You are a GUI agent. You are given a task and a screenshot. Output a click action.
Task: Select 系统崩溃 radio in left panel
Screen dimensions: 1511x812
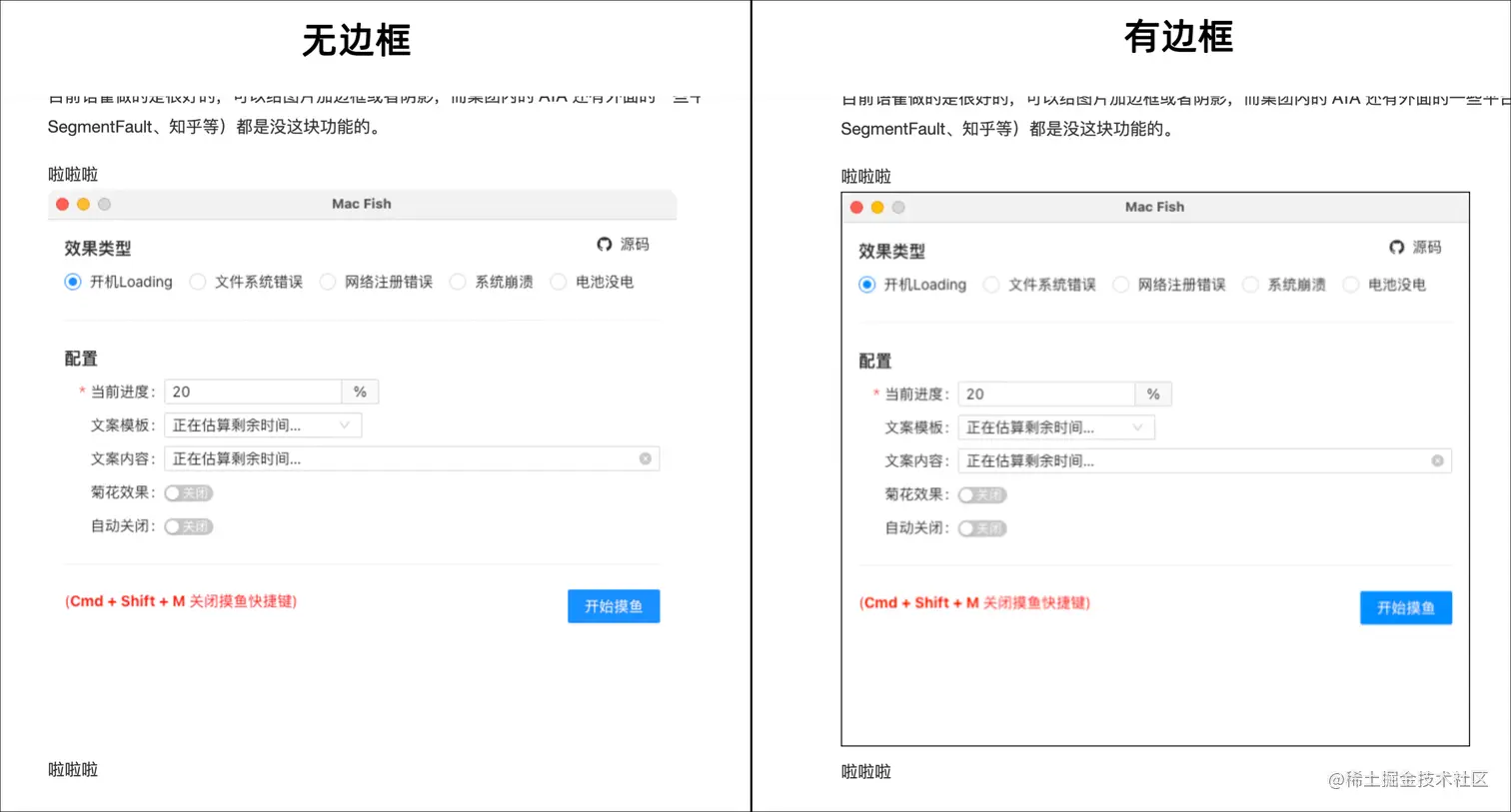pyautogui.click(x=458, y=283)
